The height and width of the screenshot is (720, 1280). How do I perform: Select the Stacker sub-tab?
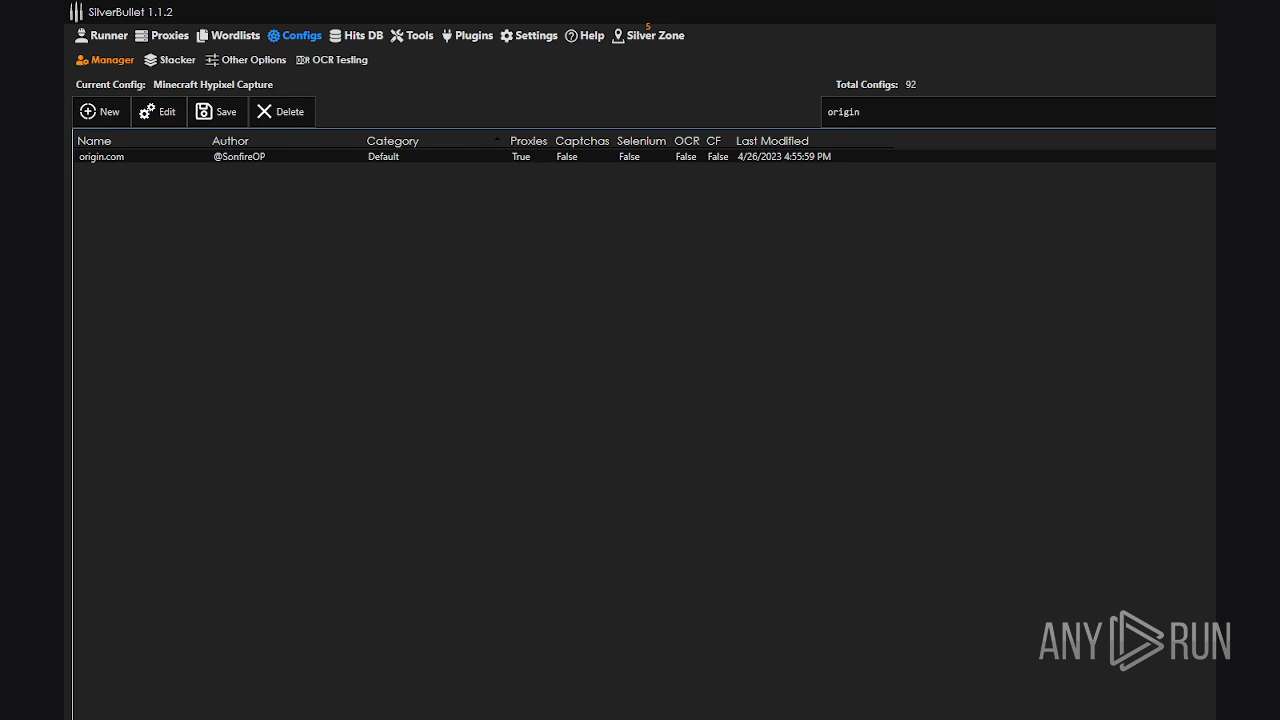coord(170,60)
